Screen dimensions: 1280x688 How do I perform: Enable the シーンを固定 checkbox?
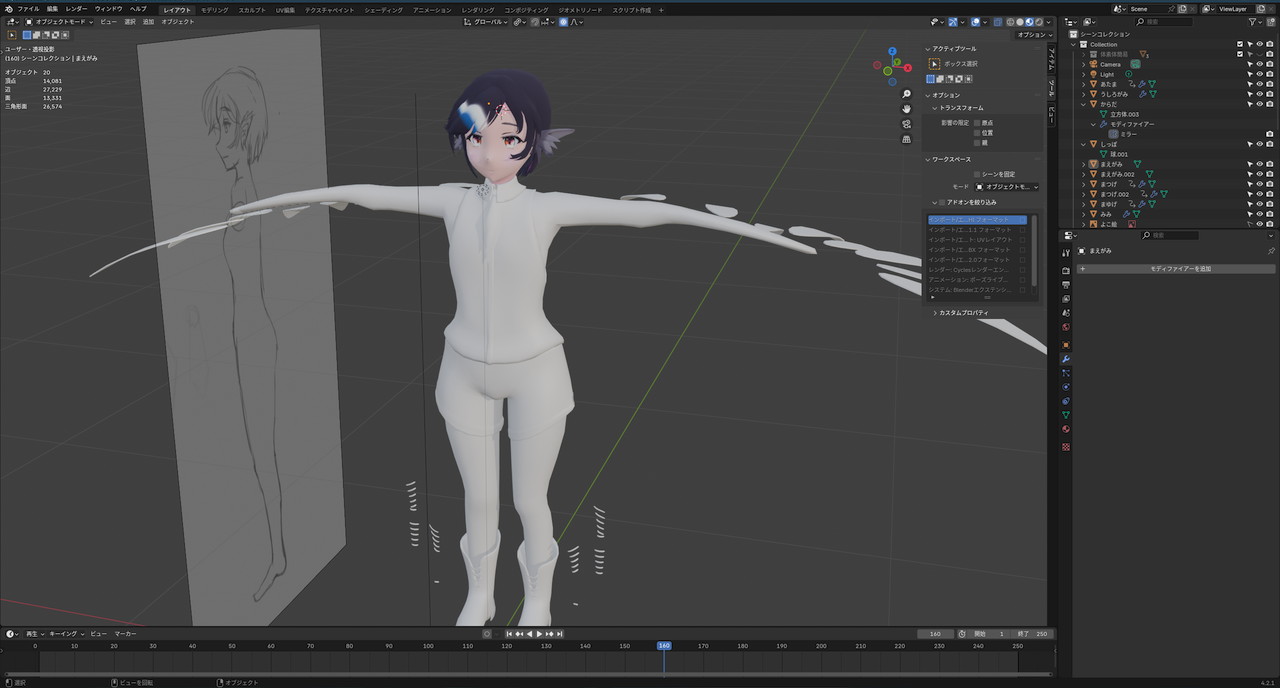(977, 174)
